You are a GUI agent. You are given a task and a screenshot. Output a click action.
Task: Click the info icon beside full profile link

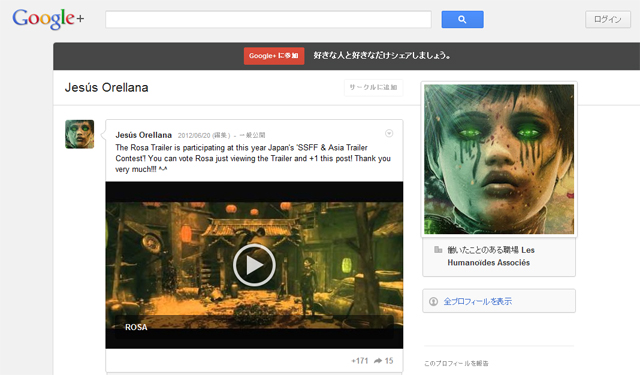coord(433,302)
